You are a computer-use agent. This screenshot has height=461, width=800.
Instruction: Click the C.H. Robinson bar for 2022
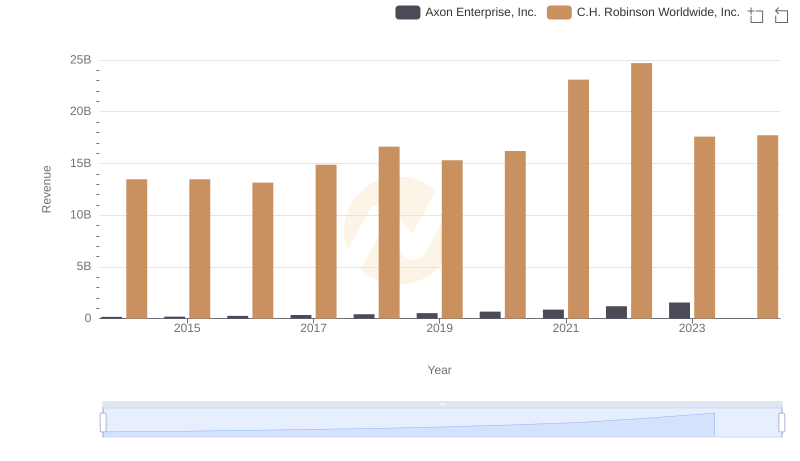point(641,191)
